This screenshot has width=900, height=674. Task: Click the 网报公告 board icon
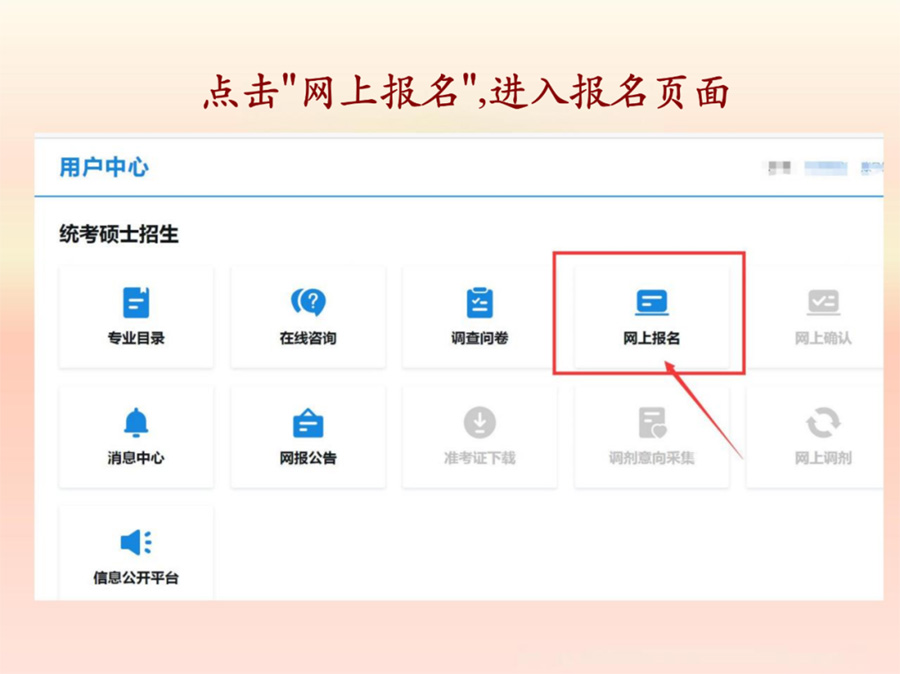pos(308,423)
